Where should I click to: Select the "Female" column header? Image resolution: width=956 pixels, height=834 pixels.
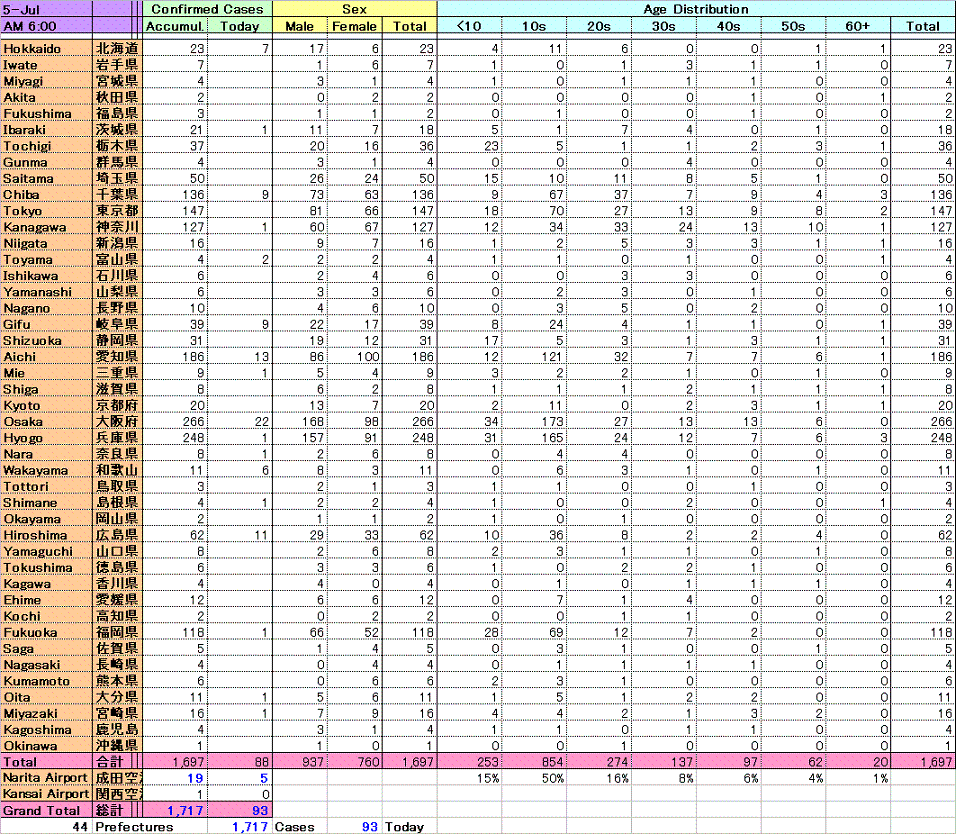coord(355,26)
